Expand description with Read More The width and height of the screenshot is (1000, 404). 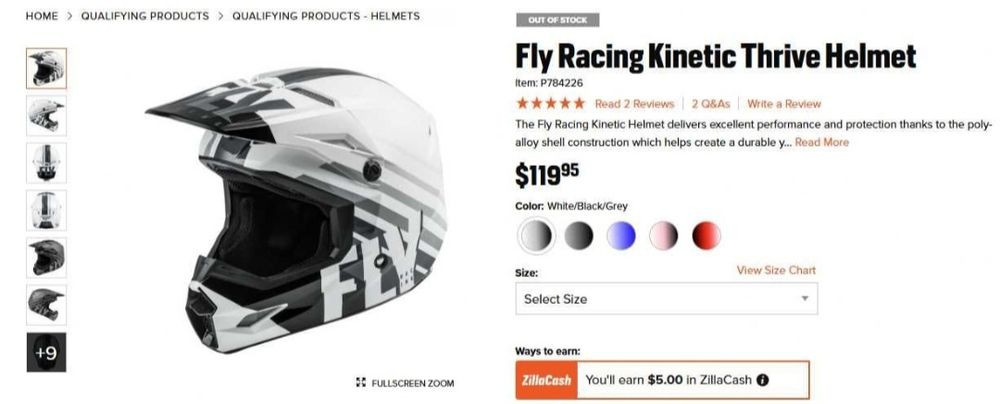822,142
